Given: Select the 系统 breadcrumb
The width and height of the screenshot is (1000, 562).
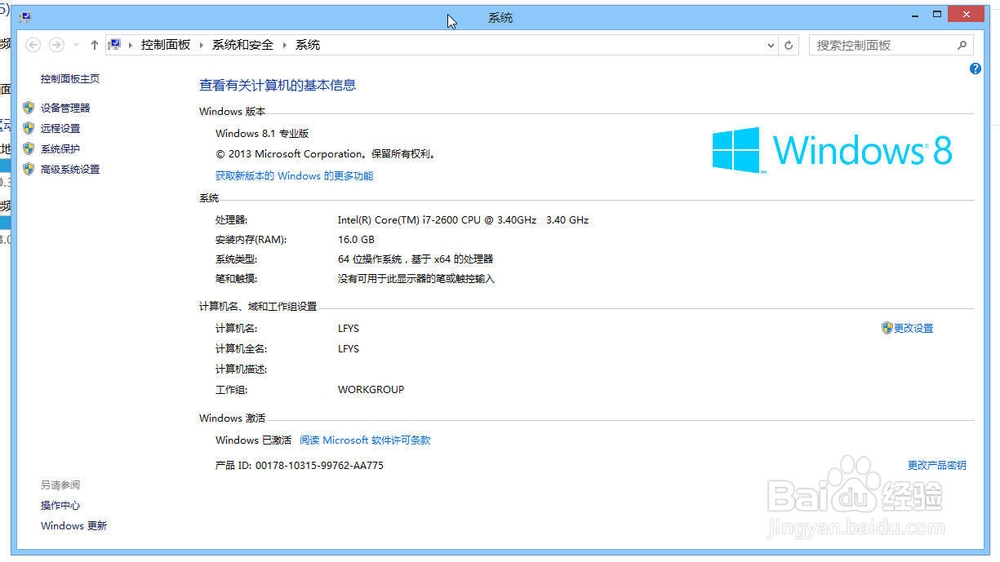Looking at the screenshot, I should tap(307, 45).
